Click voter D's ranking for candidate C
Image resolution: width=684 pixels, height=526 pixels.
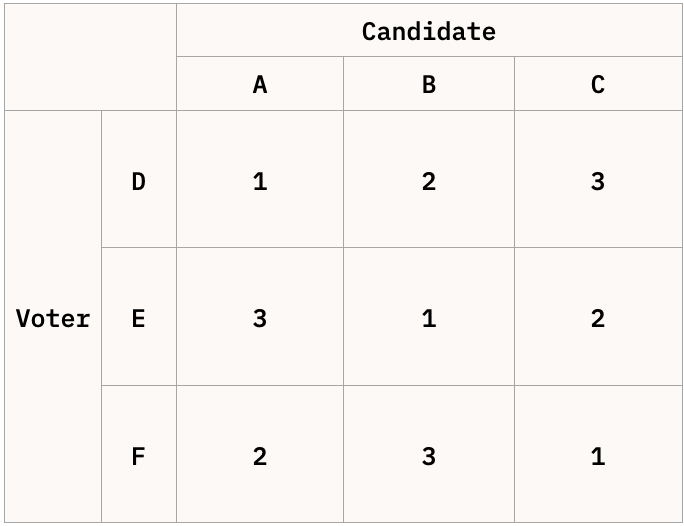click(598, 181)
